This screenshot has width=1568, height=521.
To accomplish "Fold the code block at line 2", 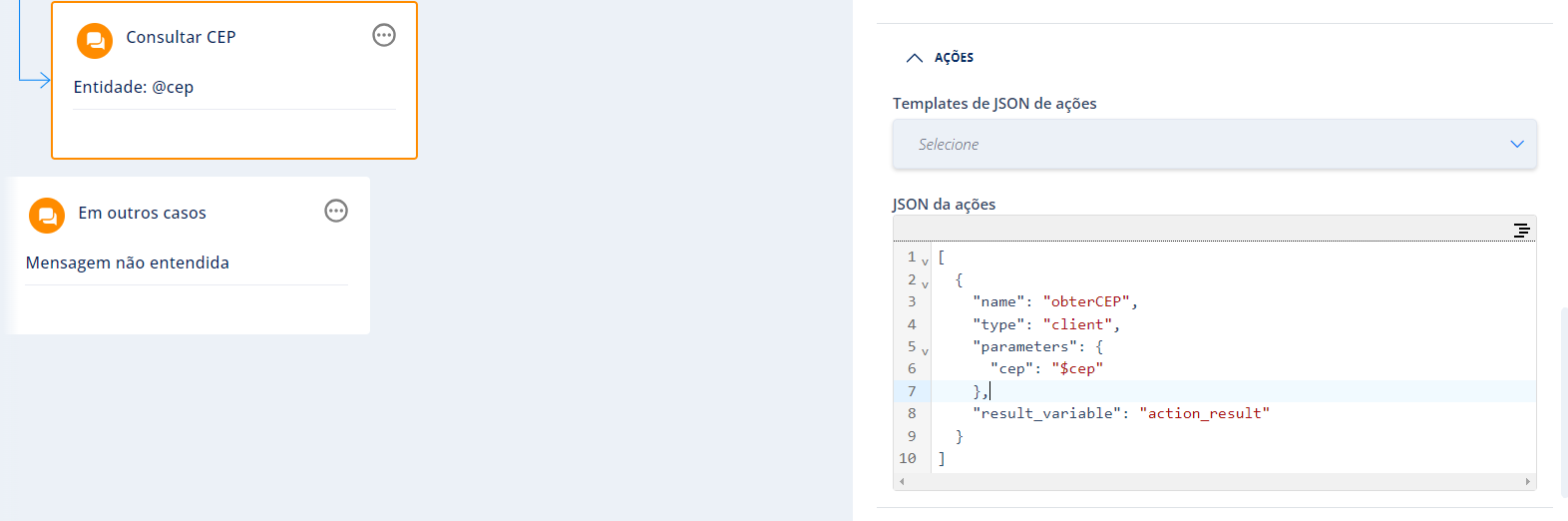I will pos(925,284).
